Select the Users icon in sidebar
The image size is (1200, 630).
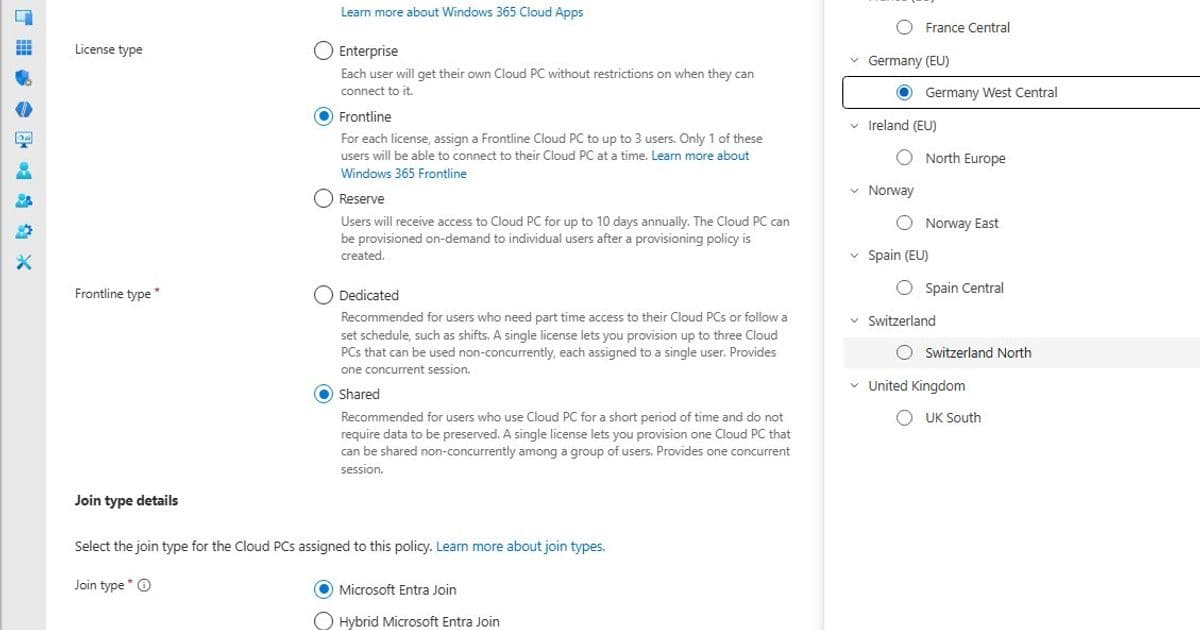(22, 172)
